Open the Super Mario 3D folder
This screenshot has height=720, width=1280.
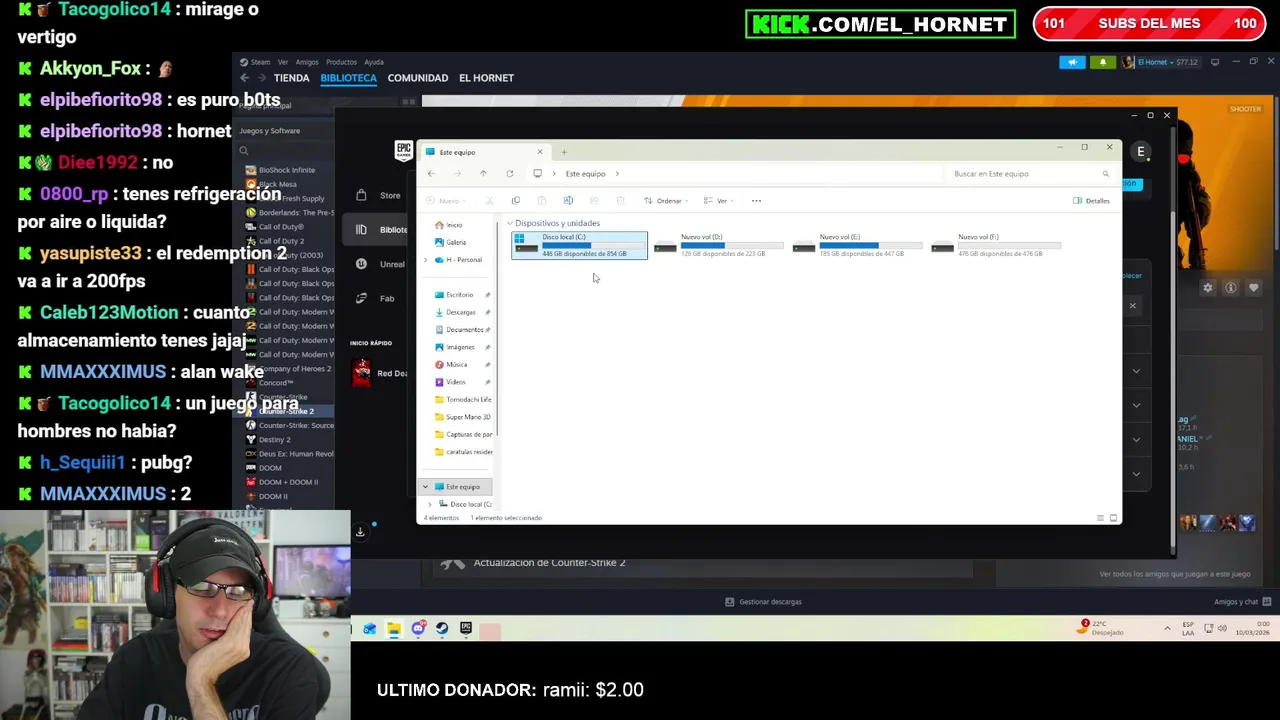463,417
